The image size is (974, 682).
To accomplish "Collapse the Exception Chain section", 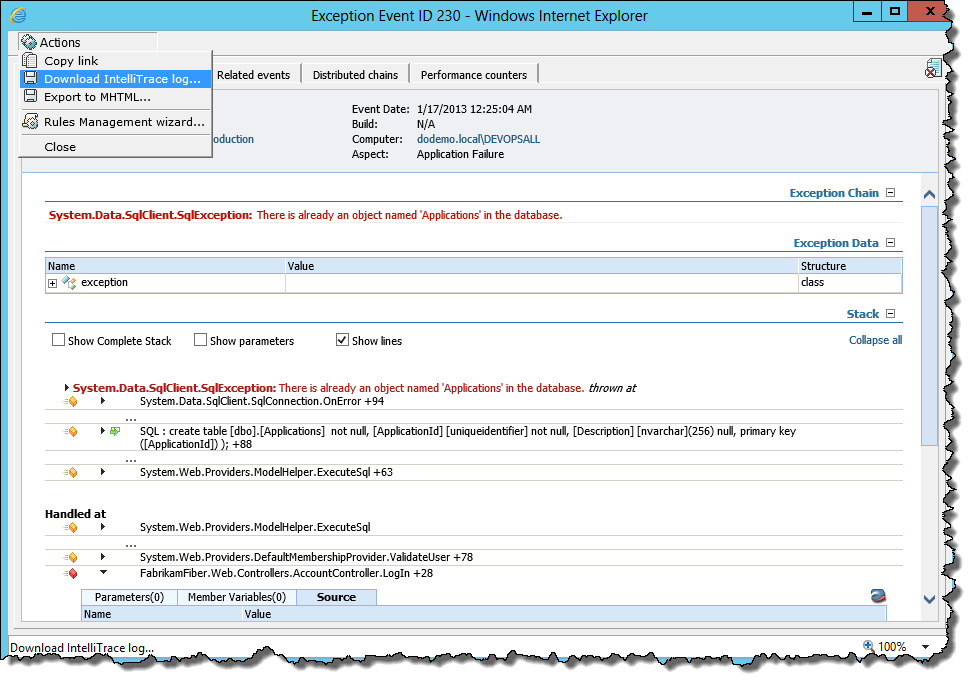I will pos(890,193).
